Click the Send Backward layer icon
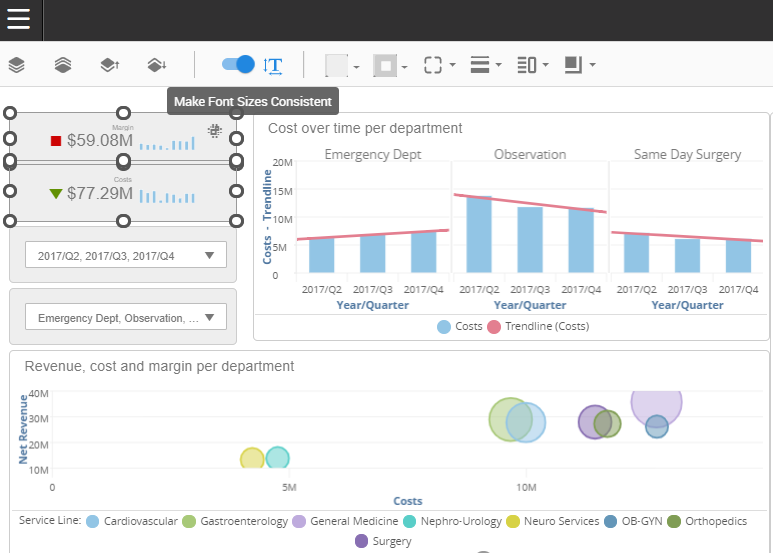This screenshot has height=556, width=773. tap(156, 65)
